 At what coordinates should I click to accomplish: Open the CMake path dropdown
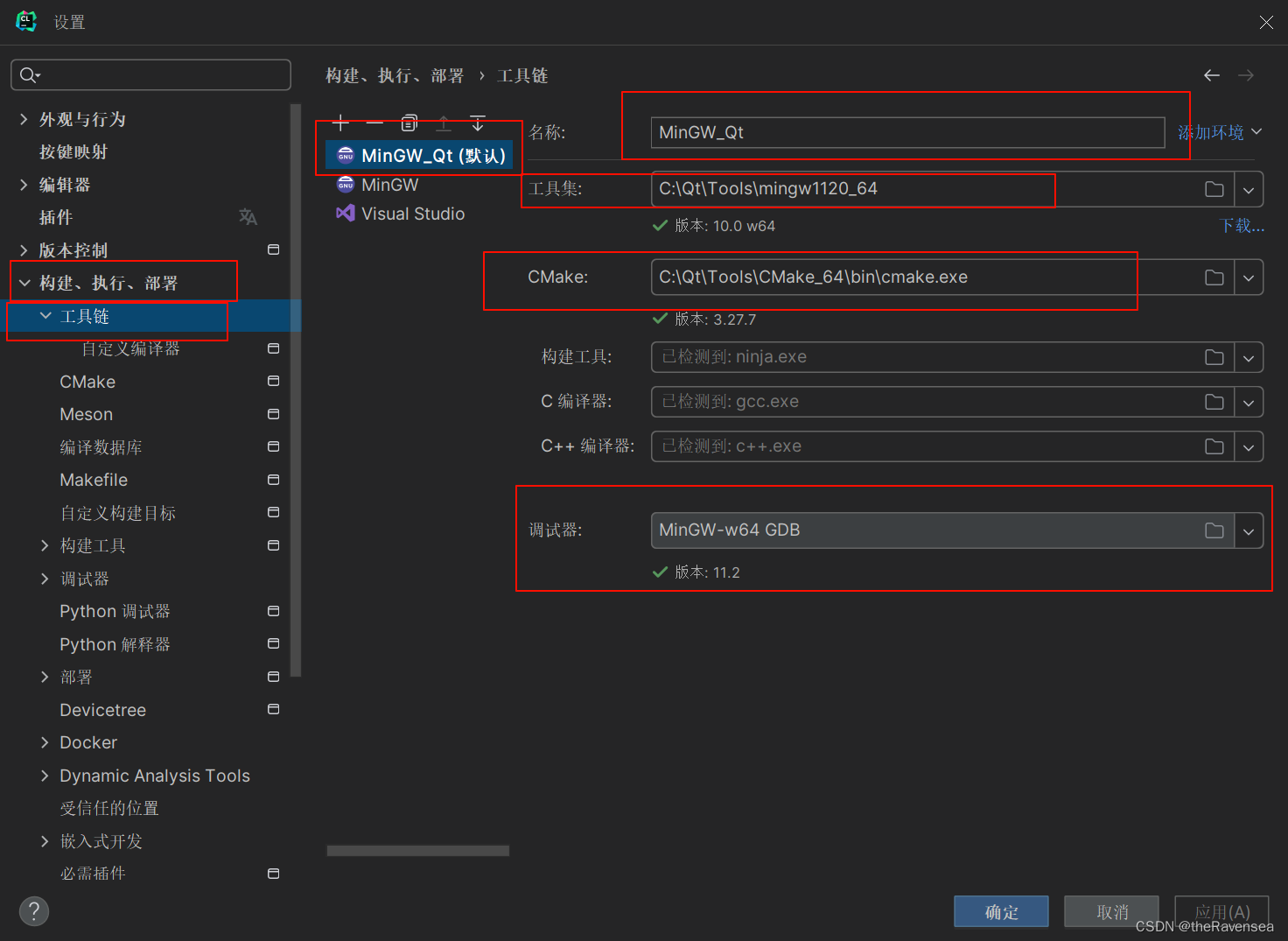1249,277
